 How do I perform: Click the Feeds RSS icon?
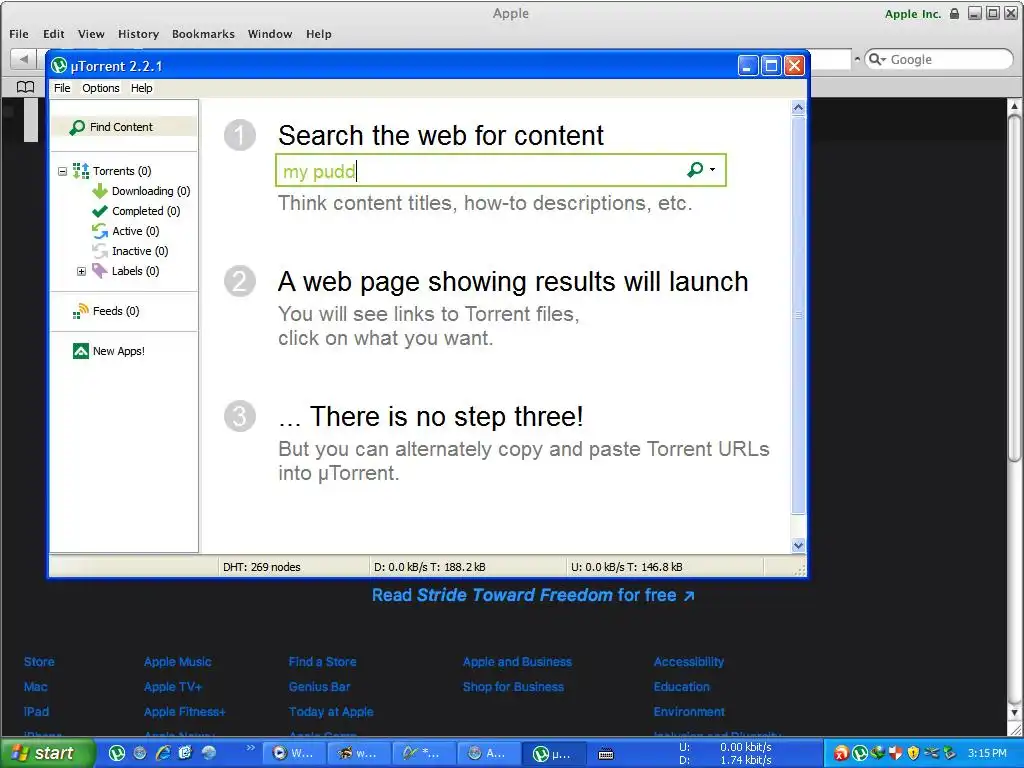(81, 311)
